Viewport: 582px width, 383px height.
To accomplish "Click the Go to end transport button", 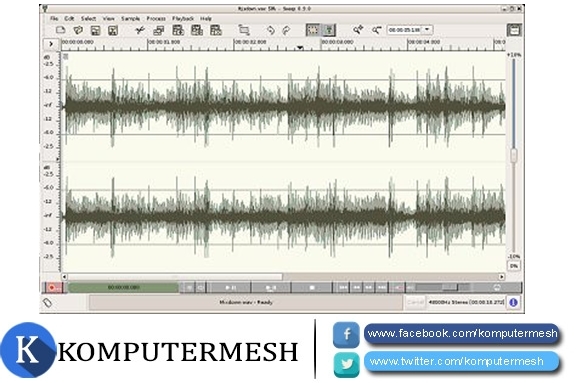I will (x=382, y=288).
